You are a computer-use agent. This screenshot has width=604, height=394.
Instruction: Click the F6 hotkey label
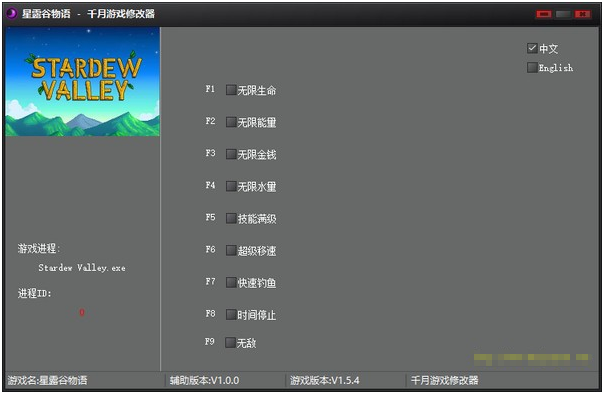tap(210, 249)
